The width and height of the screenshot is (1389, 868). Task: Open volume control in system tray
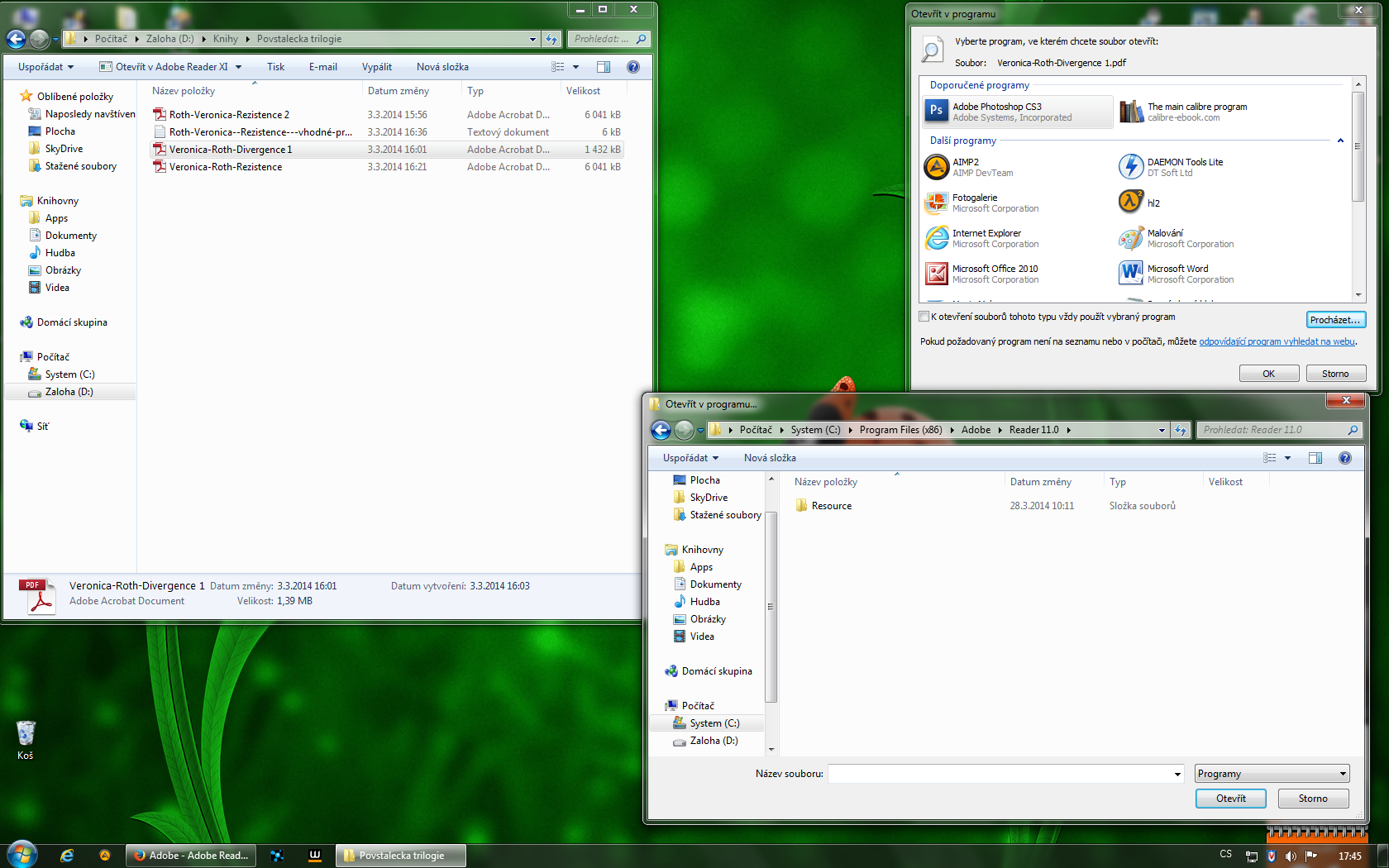[1291, 856]
